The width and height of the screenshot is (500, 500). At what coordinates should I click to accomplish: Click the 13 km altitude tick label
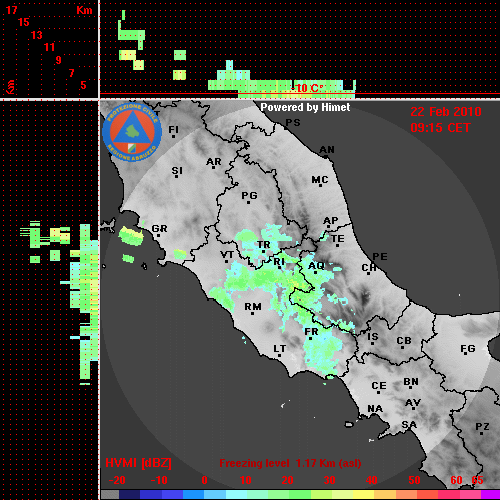pyautogui.click(x=37, y=35)
